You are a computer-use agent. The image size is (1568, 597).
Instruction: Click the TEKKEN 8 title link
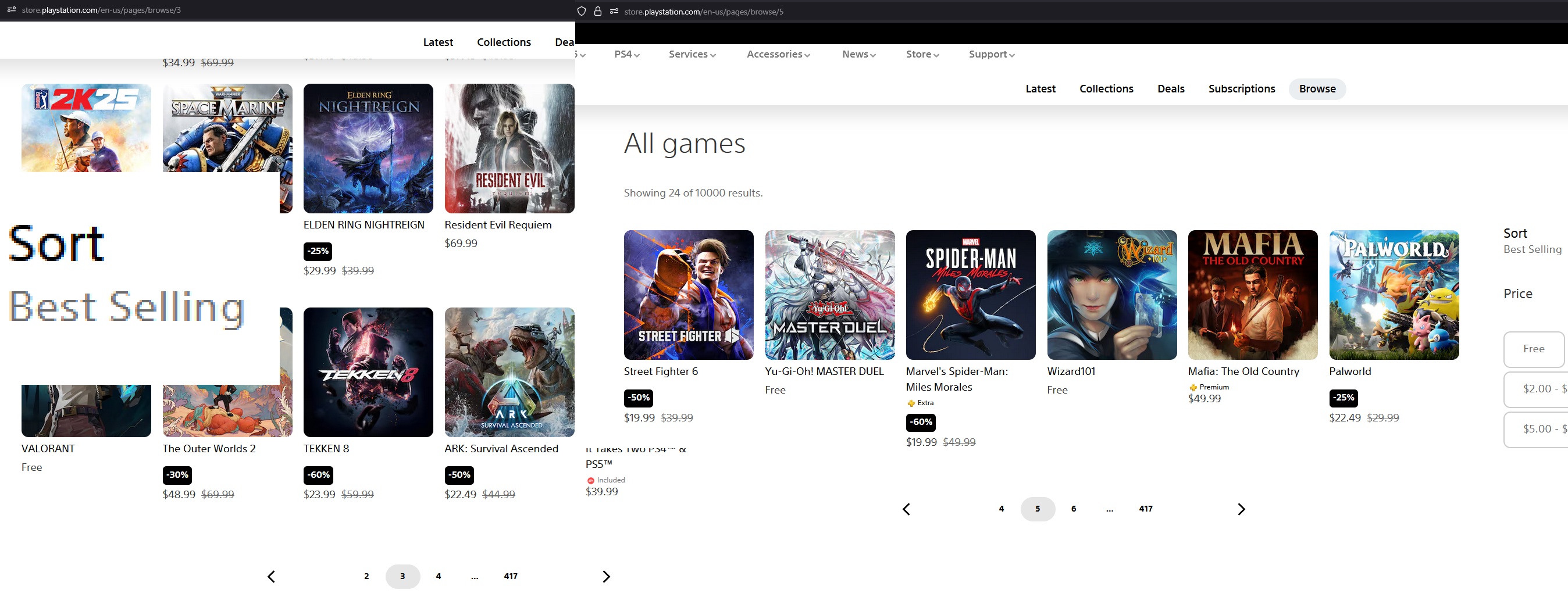tap(326, 449)
